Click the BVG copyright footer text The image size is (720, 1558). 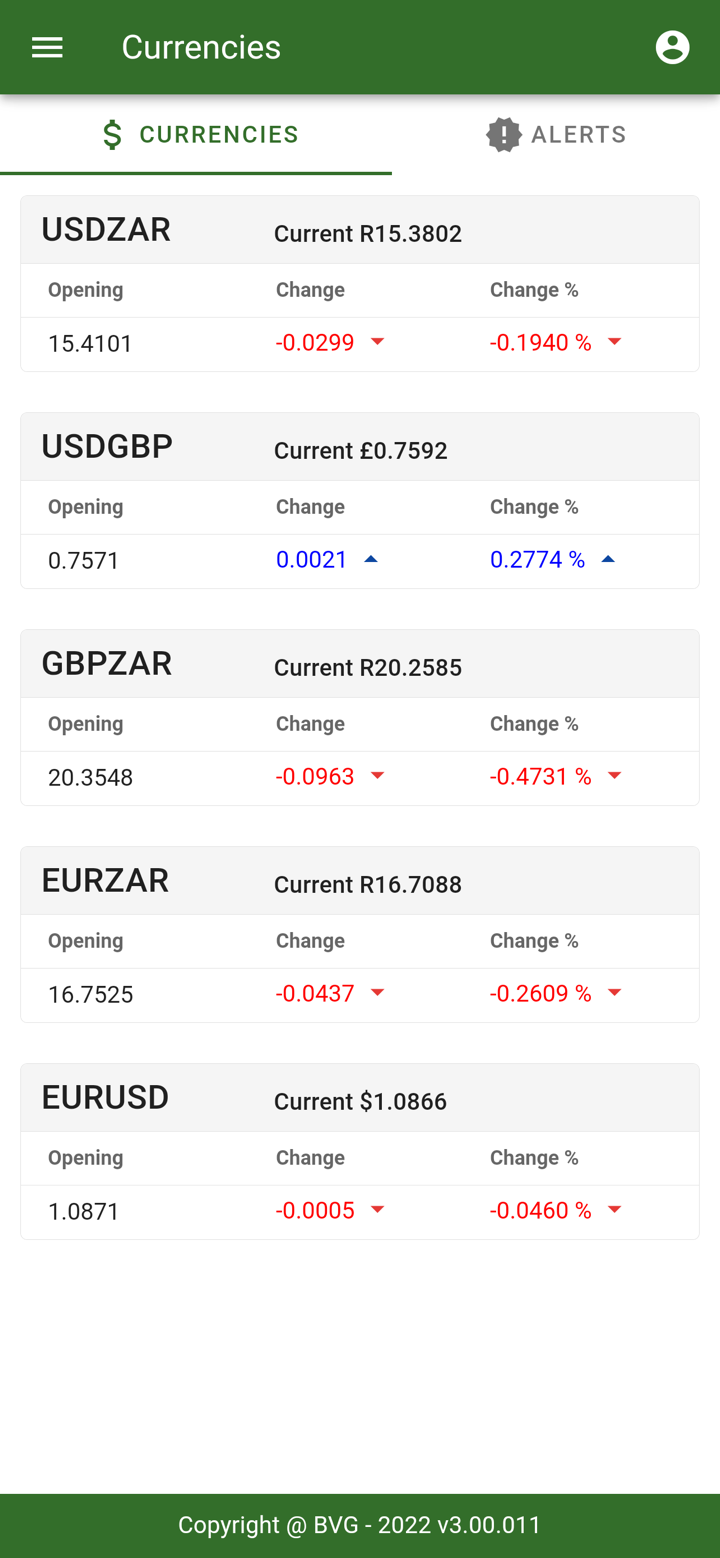point(360,1525)
